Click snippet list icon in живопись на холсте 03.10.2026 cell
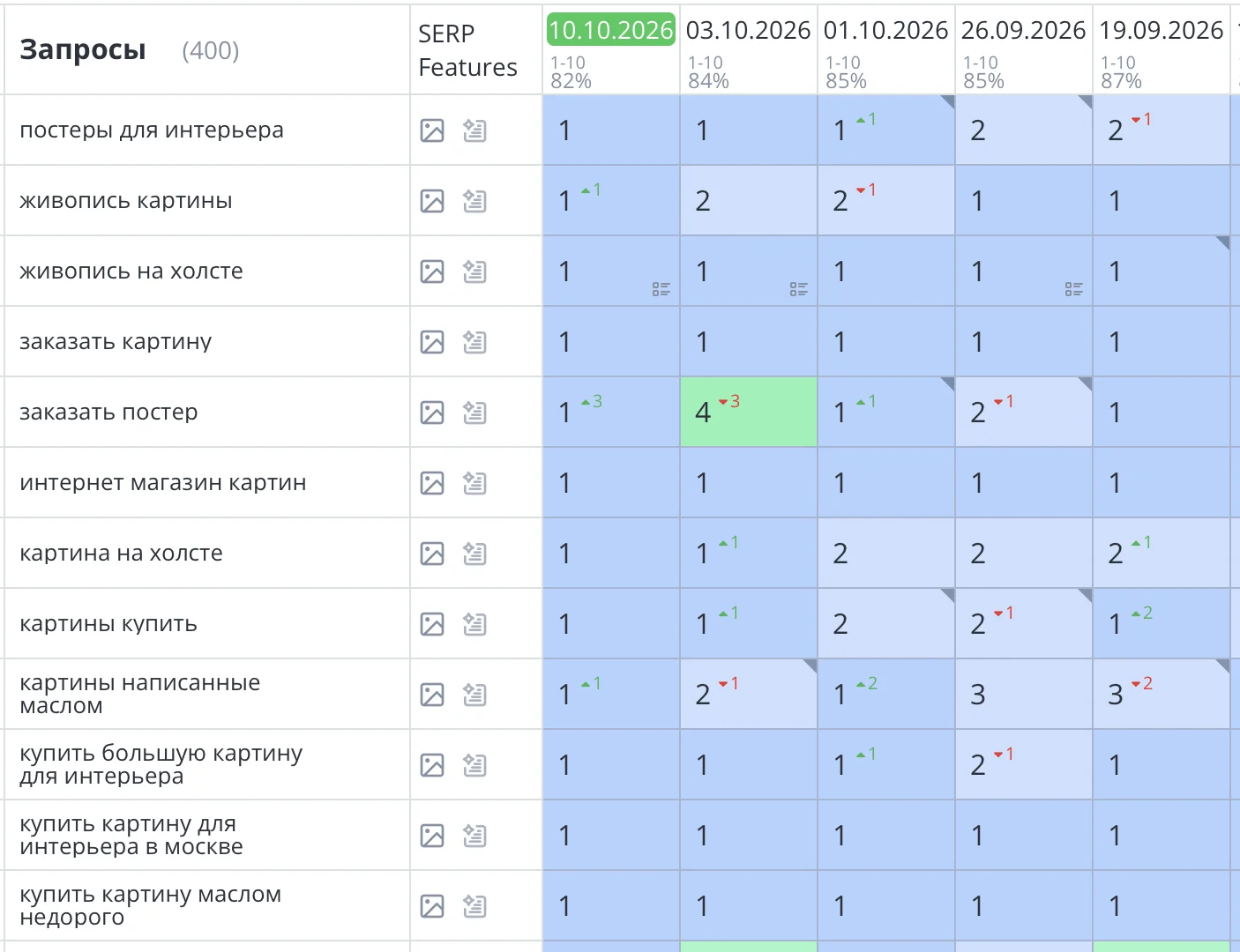Screen dimensions: 1240x952 pos(799,289)
